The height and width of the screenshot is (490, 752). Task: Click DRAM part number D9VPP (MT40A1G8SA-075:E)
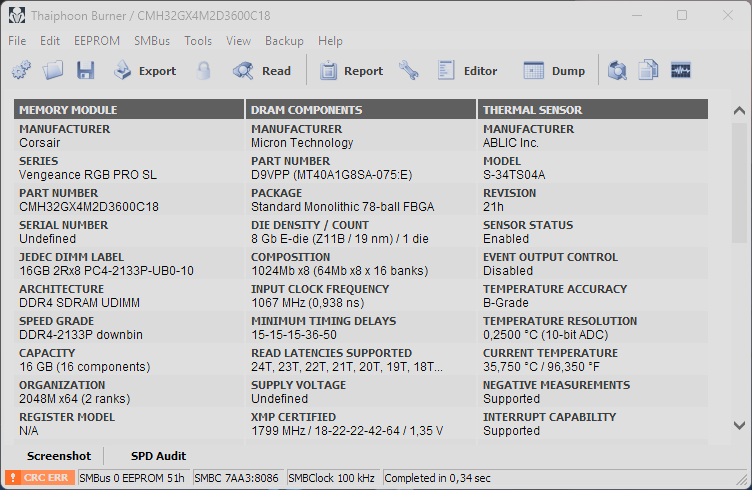click(331, 175)
